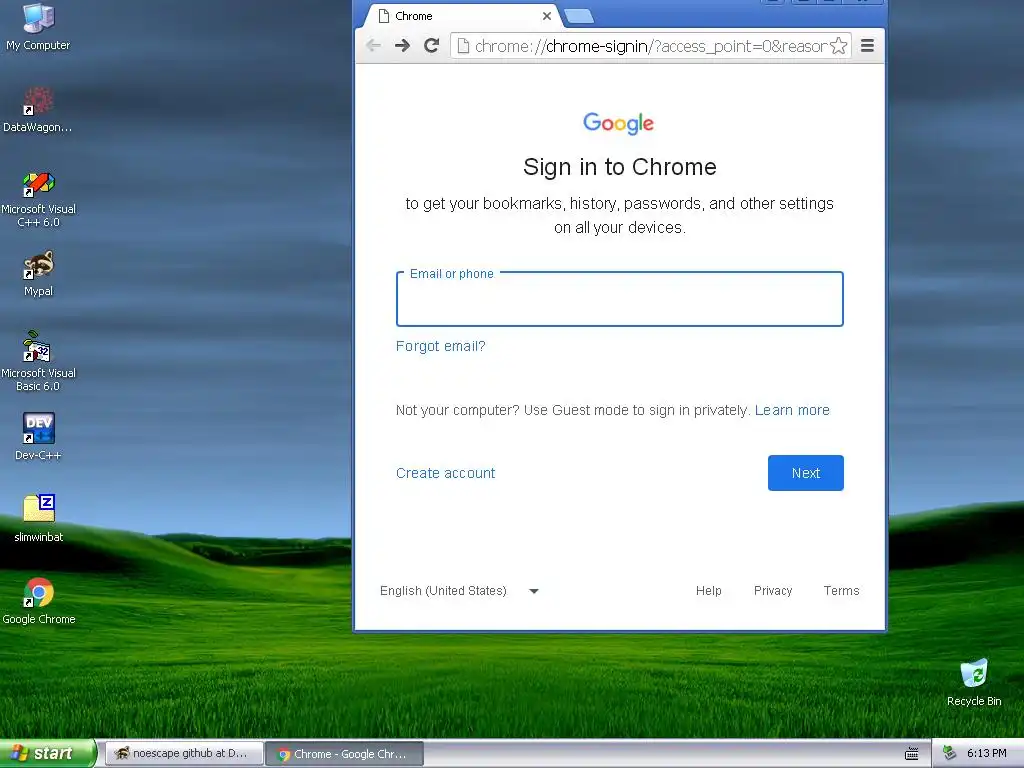This screenshot has height=768, width=1024.
Task: Click the page icon in address bar
Action: pos(463,46)
